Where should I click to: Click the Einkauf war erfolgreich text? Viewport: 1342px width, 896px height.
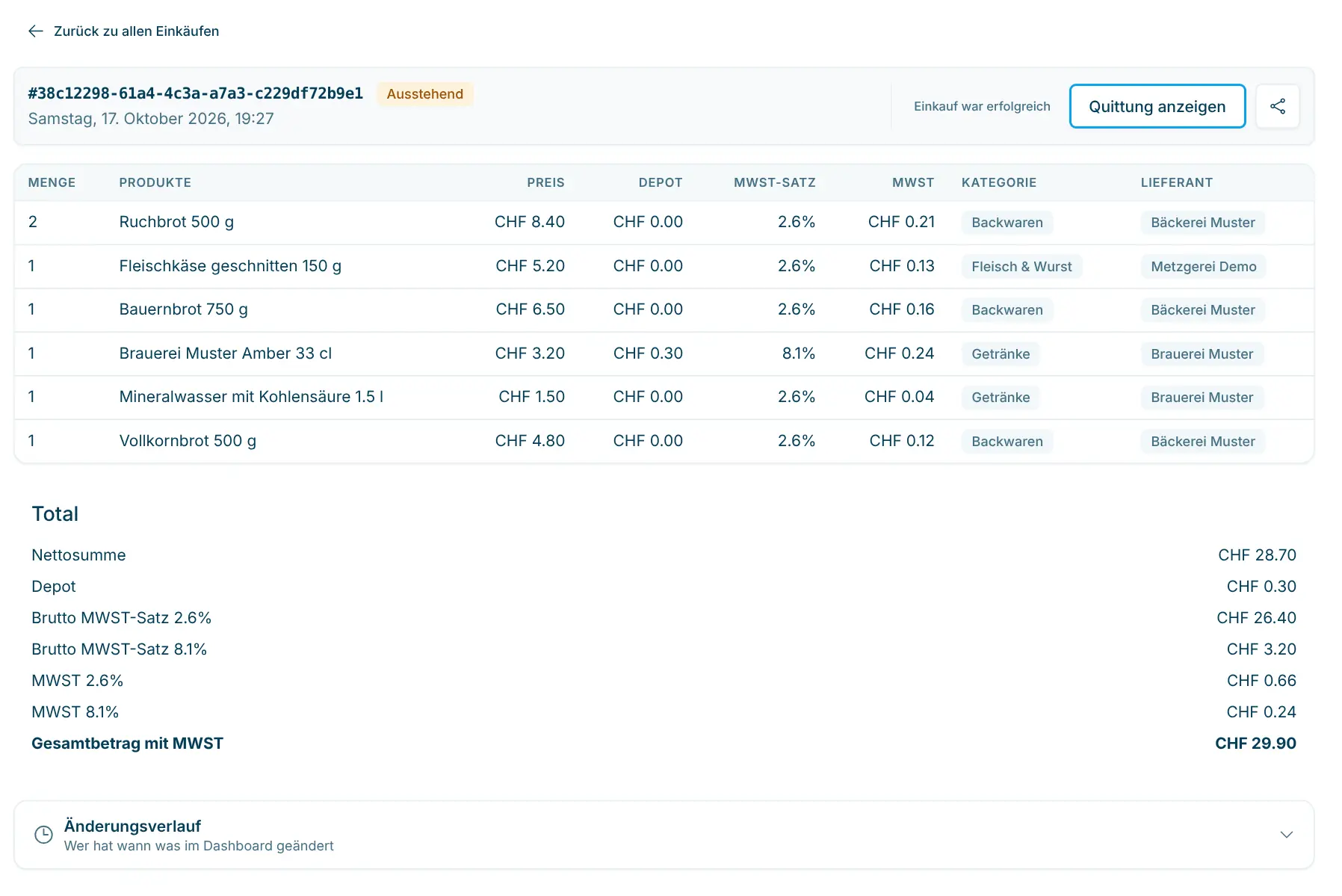click(x=982, y=106)
